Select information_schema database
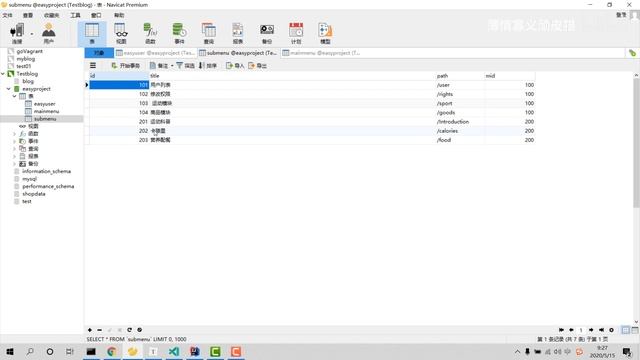 pyautogui.click(x=47, y=171)
